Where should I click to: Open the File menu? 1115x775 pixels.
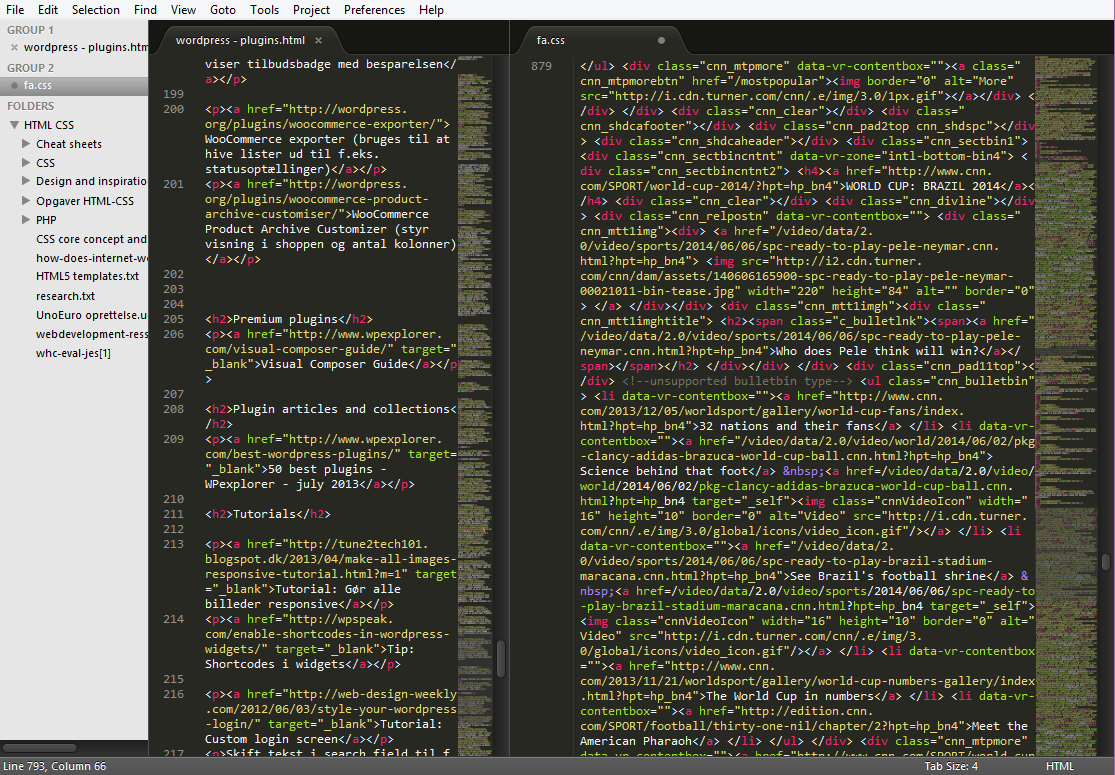[15, 10]
